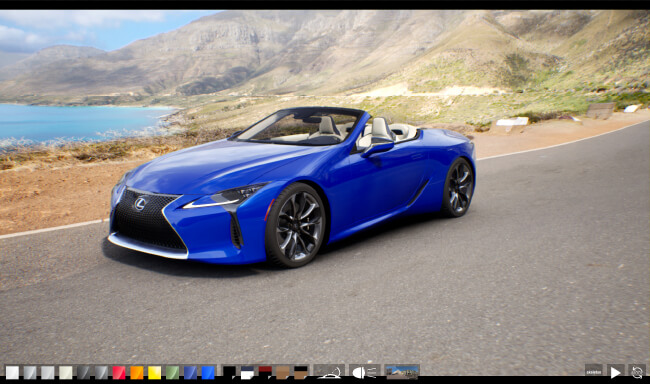Start the play animation button
The image size is (650, 384).
pos(615,372)
